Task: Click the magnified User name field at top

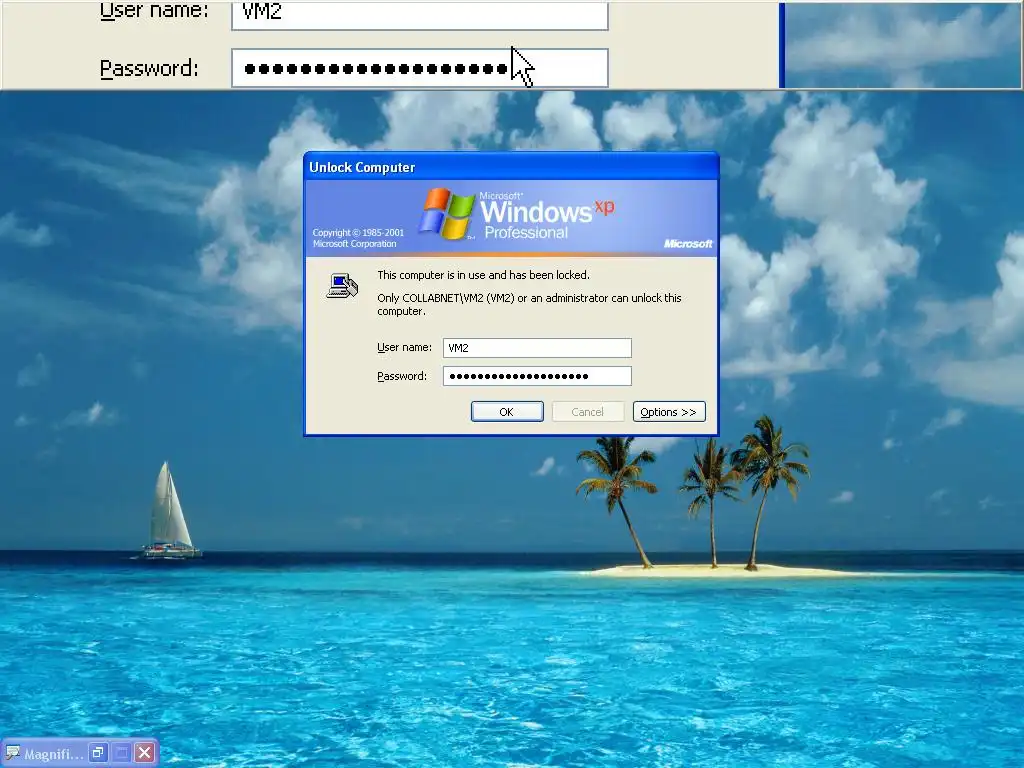Action: click(420, 14)
